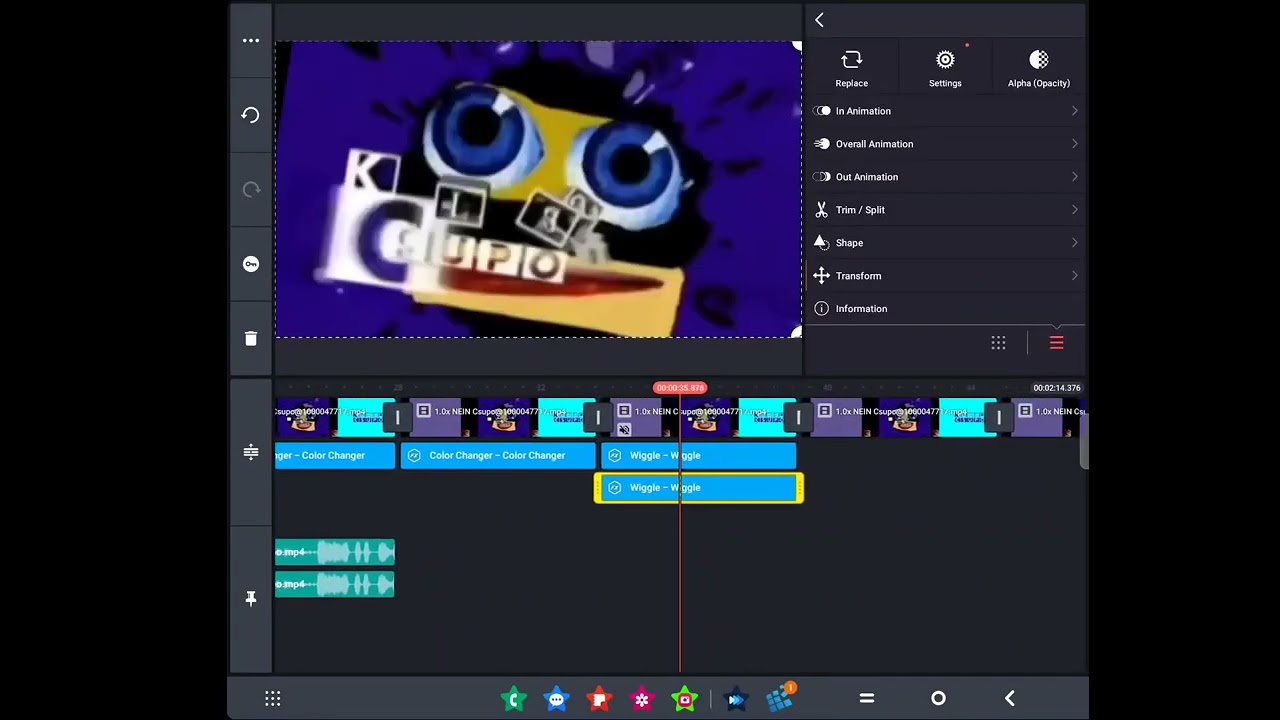This screenshot has width=1280, height=720.
Task: Go back using the panel's top arrow
Action: (x=819, y=20)
